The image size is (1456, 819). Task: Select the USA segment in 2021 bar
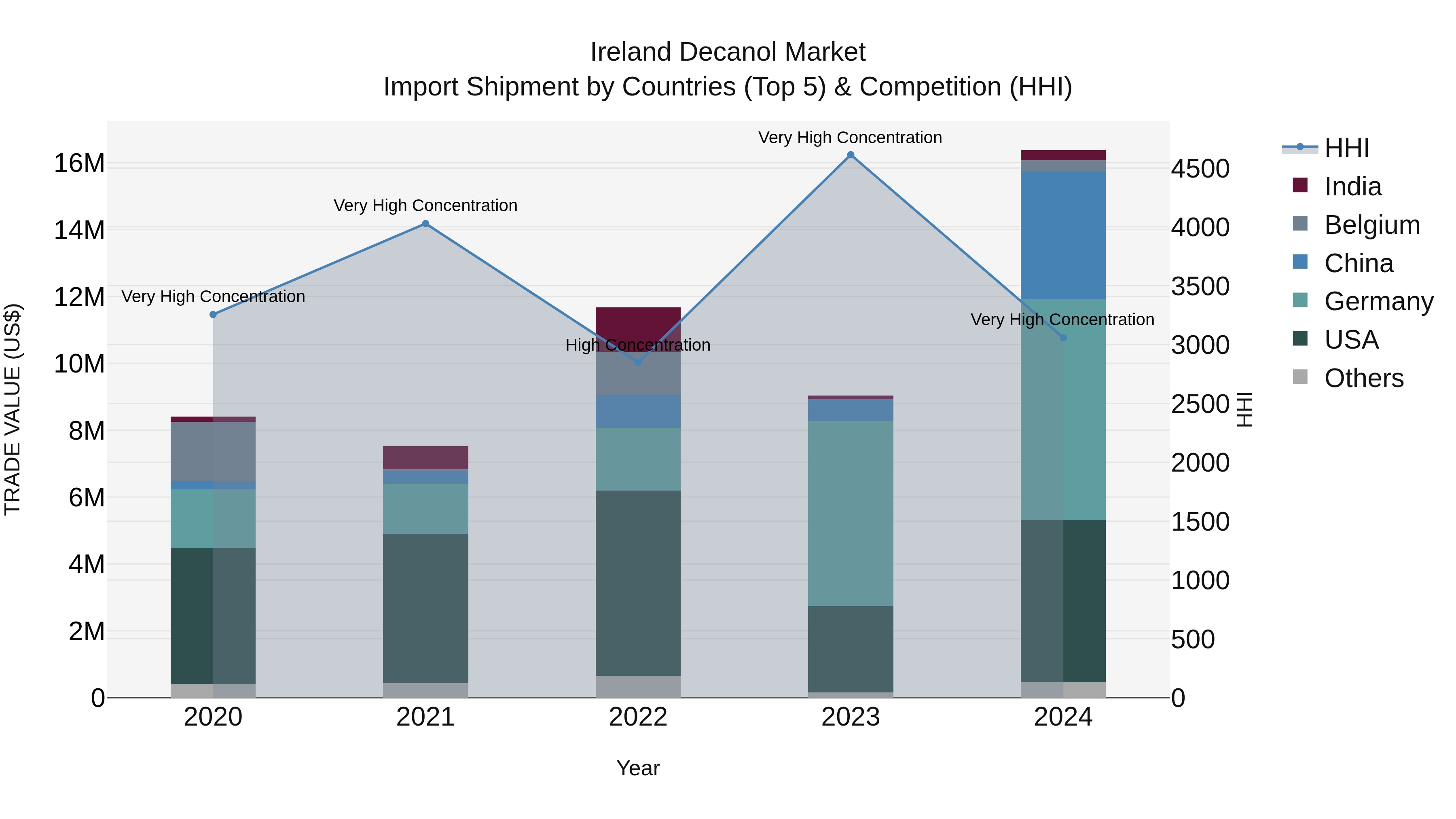pyautogui.click(x=425, y=609)
